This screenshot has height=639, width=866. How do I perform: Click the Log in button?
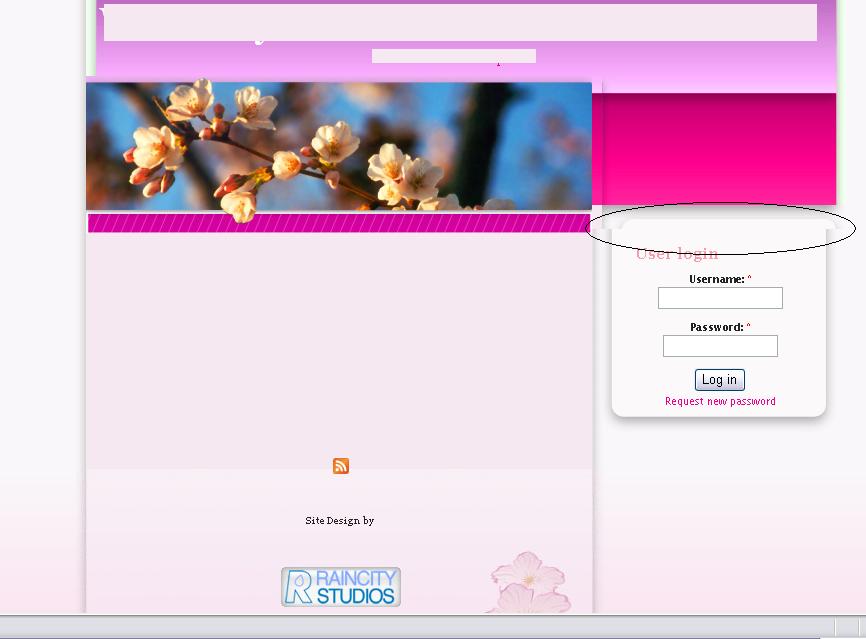(720, 379)
